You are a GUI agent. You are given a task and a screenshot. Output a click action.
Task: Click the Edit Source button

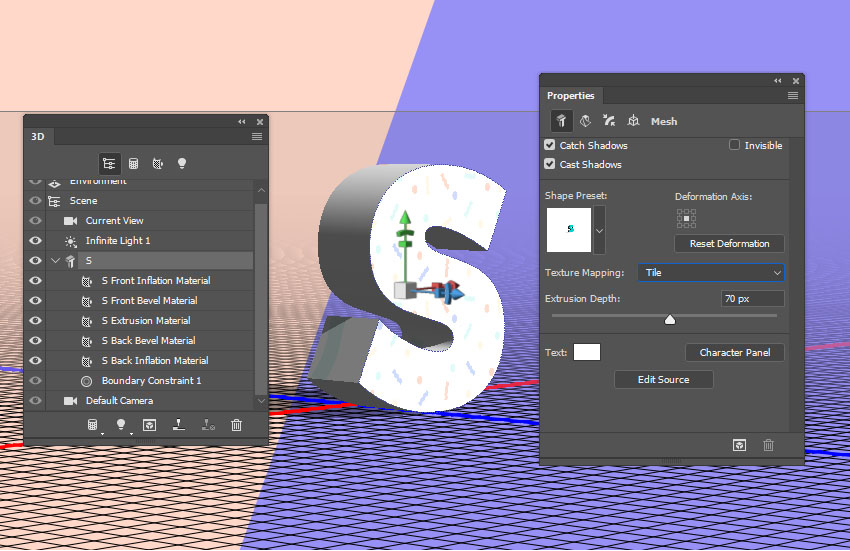(664, 380)
